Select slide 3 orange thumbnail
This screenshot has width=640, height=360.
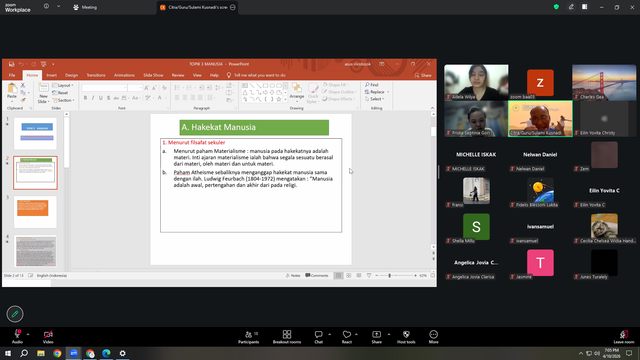point(36,211)
